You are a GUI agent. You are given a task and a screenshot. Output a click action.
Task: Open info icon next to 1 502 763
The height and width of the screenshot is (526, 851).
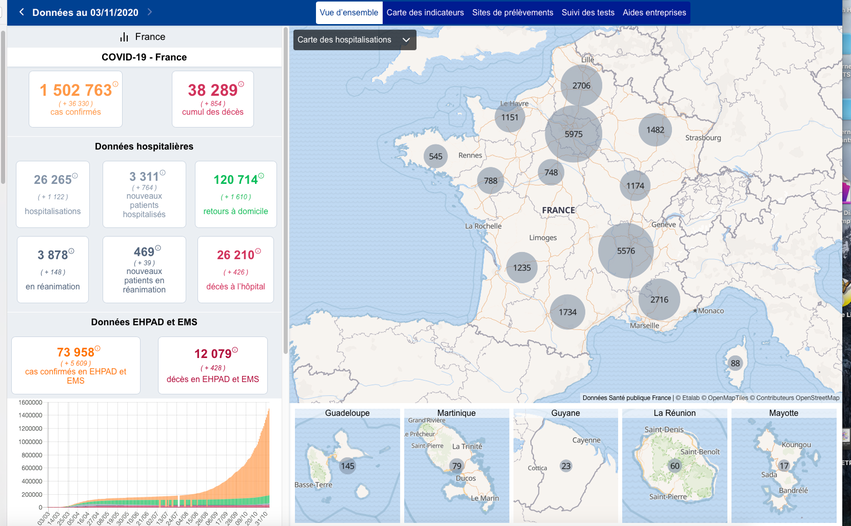(x=115, y=84)
